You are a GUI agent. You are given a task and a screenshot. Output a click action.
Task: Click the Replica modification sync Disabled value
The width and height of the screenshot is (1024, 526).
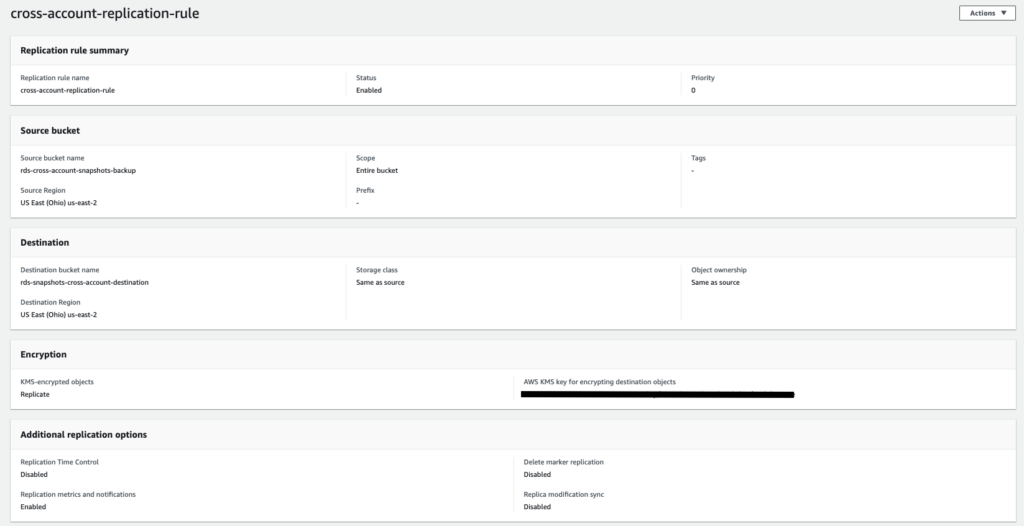click(537, 507)
